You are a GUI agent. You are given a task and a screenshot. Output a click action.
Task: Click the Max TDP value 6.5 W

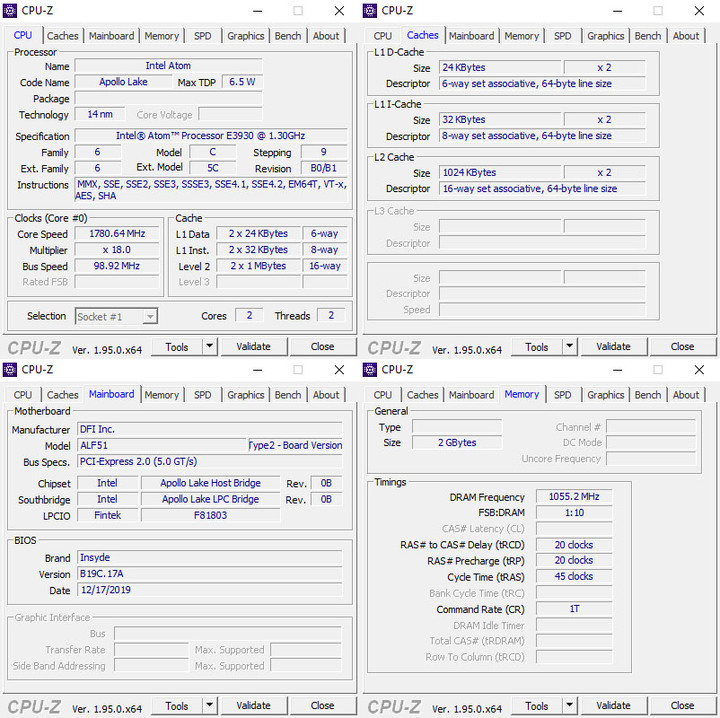[242, 82]
